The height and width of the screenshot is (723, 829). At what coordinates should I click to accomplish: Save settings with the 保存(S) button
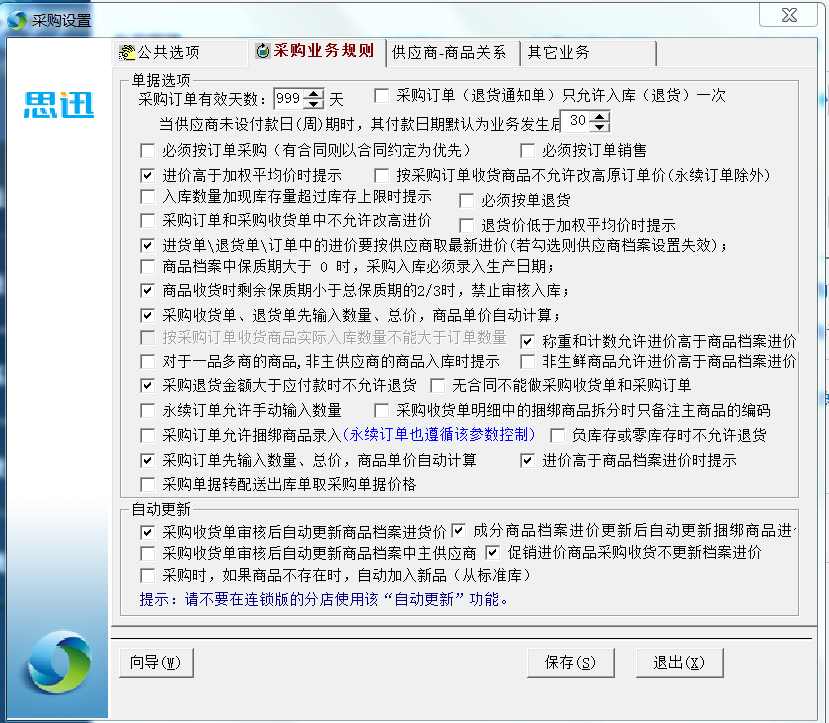point(569,662)
